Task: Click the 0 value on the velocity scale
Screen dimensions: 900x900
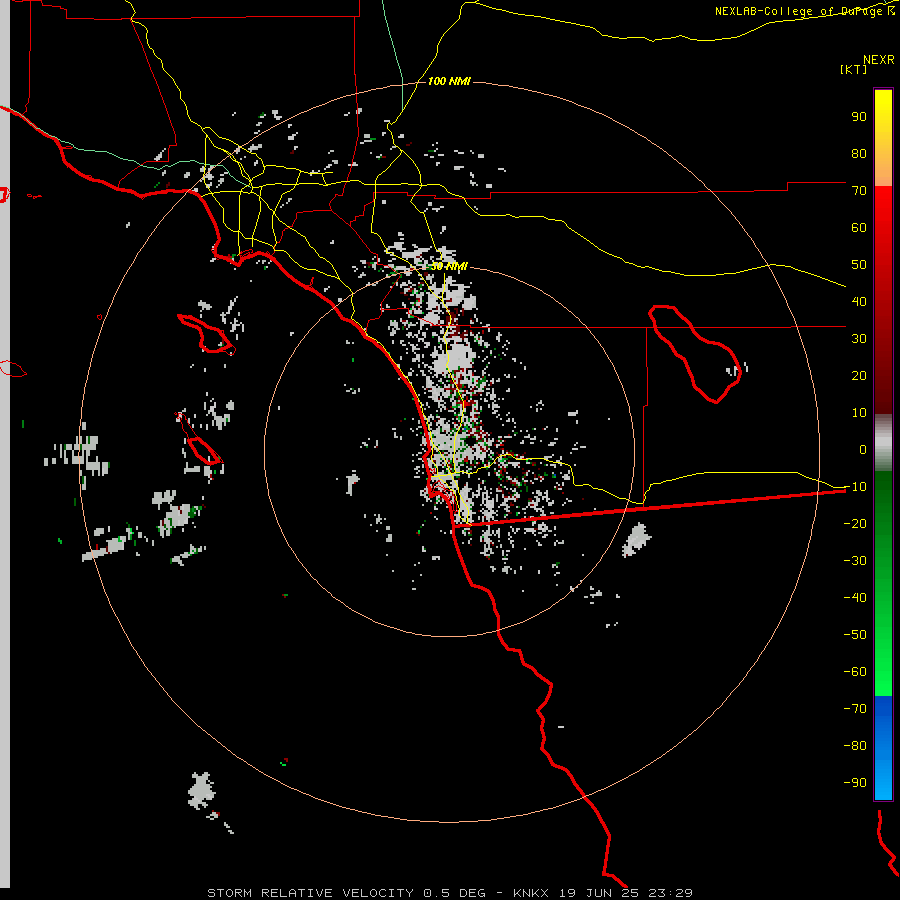Action: point(863,449)
